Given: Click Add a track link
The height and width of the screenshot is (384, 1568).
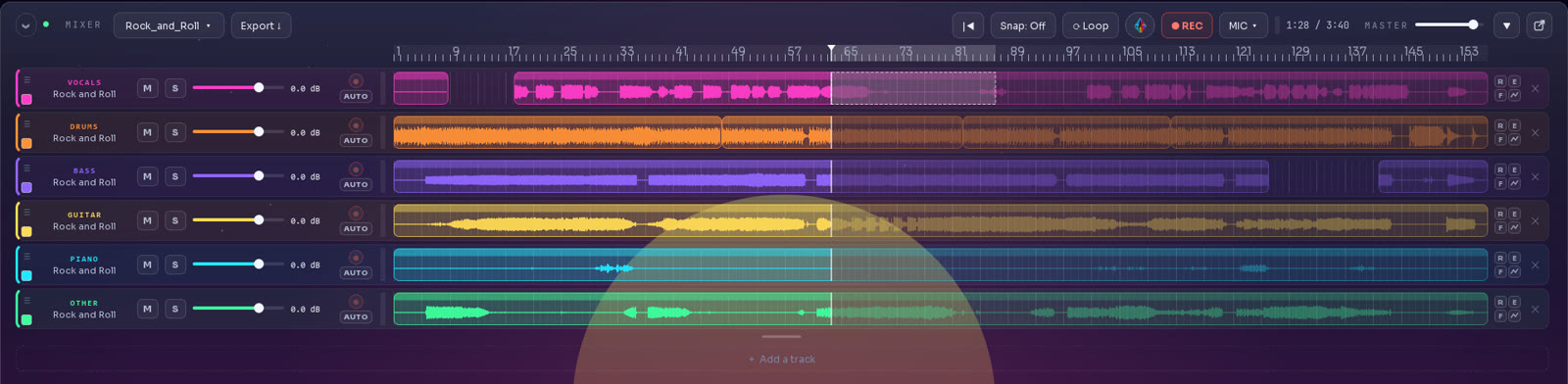Looking at the screenshot, I should pyautogui.click(x=782, y=360).
